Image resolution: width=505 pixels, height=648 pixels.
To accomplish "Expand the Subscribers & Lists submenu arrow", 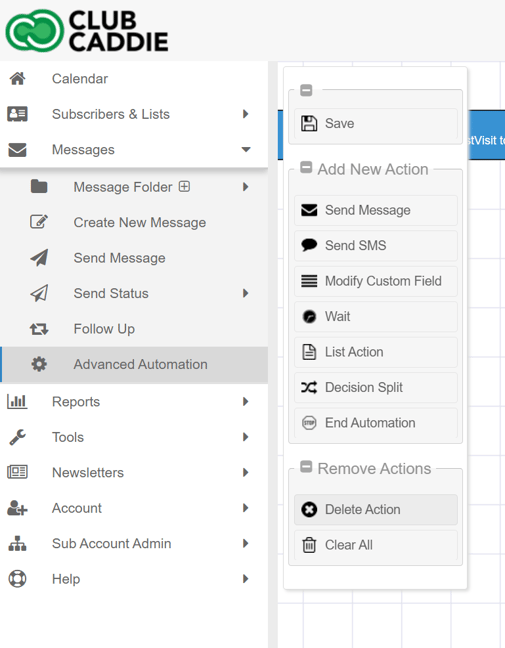I will click(246, 114).
